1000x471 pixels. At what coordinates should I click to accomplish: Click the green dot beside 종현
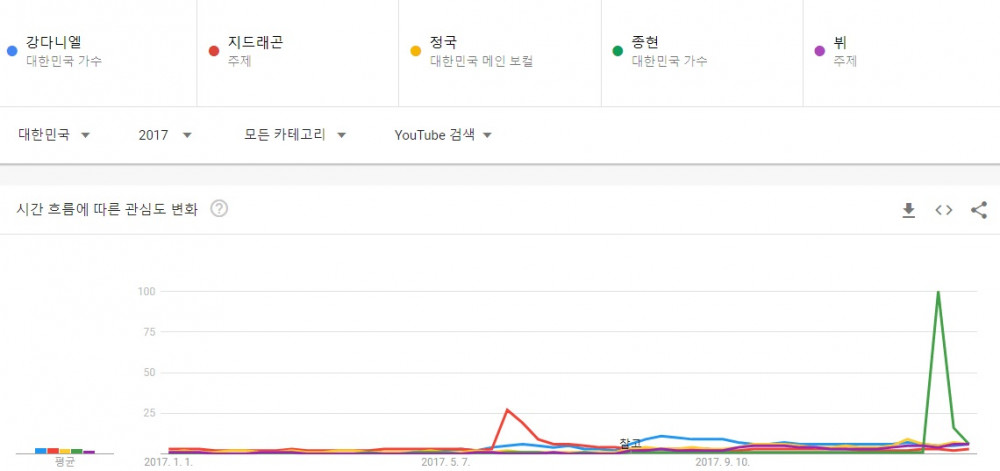coord(617,51)
